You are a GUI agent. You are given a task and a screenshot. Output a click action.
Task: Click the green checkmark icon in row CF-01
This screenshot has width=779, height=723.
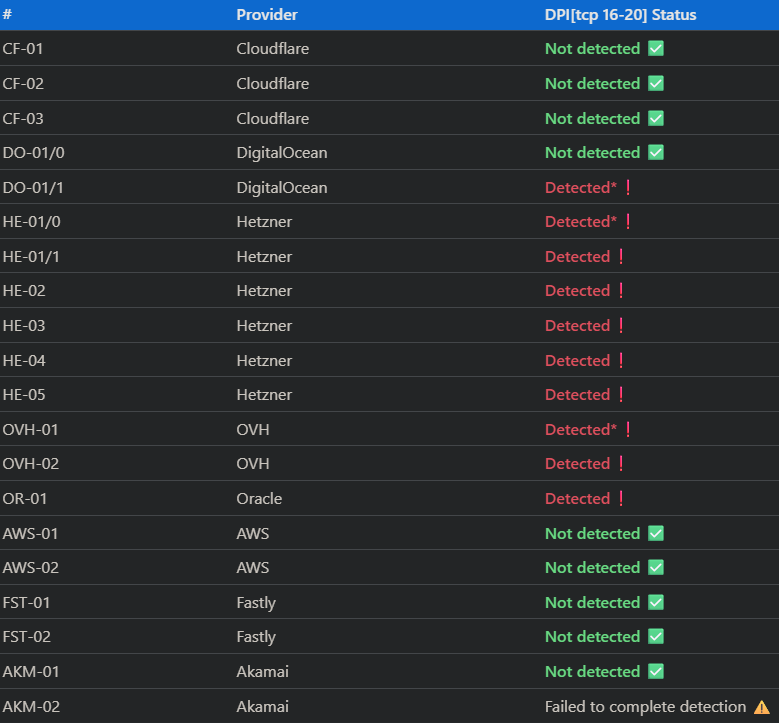click(656, 49)
